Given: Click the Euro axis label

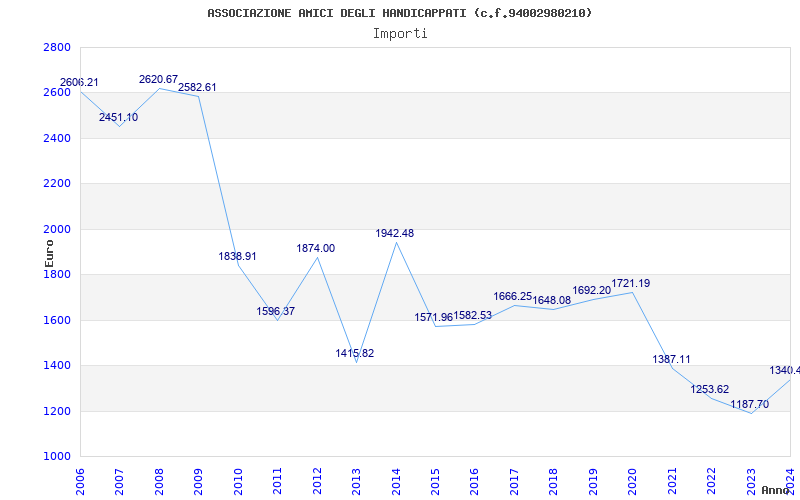Looking at the screenshot, I should coord(49,253).
